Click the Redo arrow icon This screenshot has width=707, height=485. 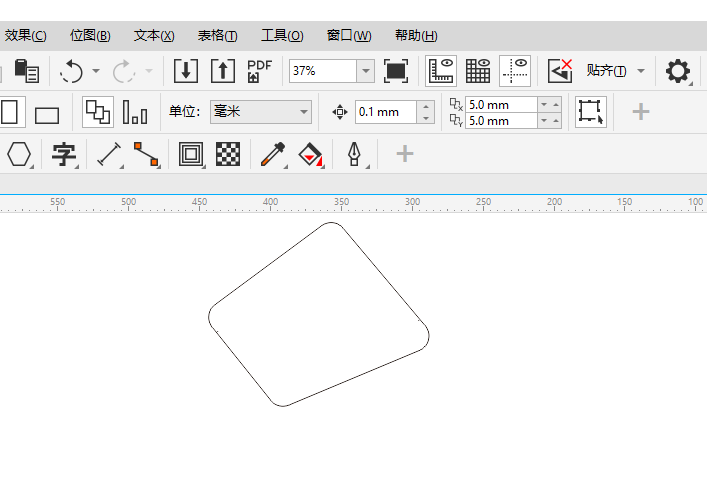(124, 71)
